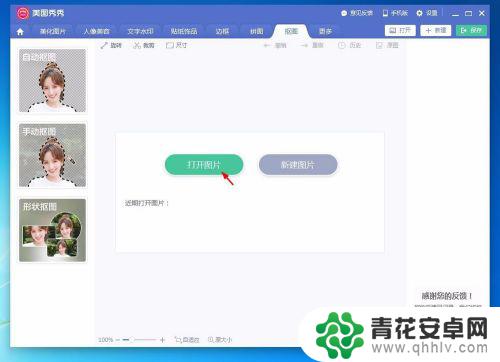
Task: Switch to the 美化图片 tab
Action: (x=53, y=31)
